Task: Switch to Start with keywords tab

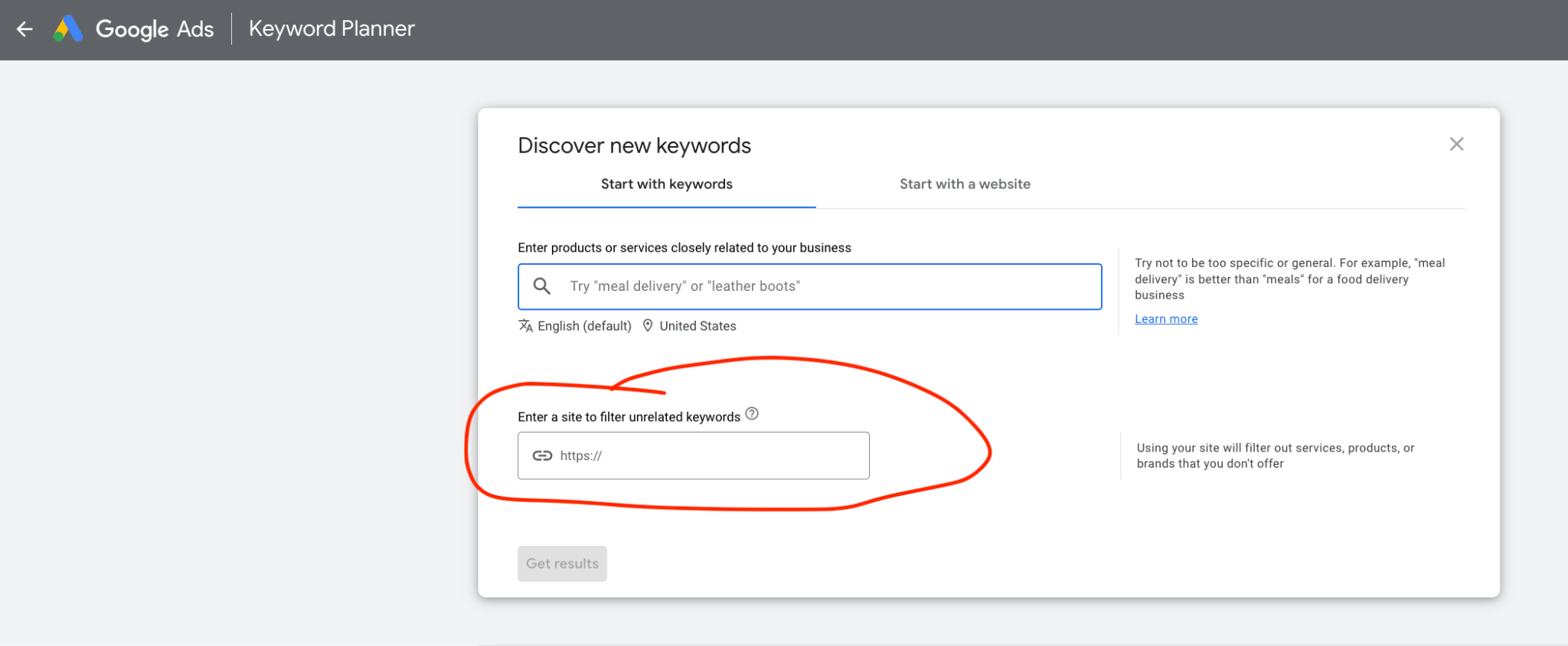Action: (x=666, y=184)
